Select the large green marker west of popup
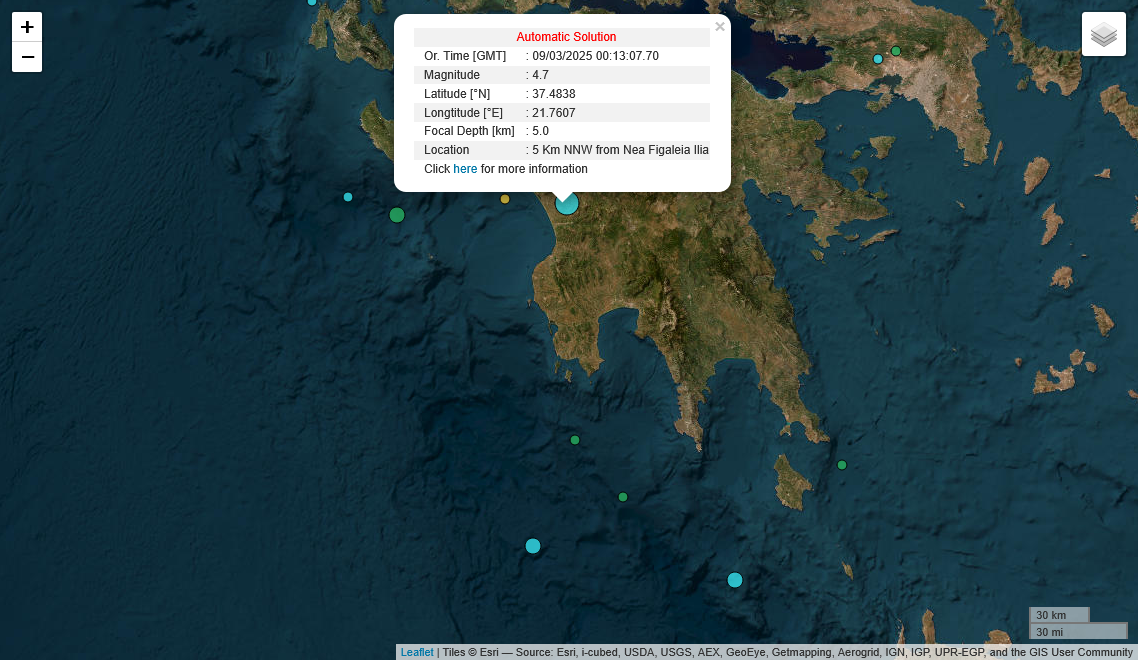The width and height of the screenshot is (1138, 660). [x=397, y=215]
